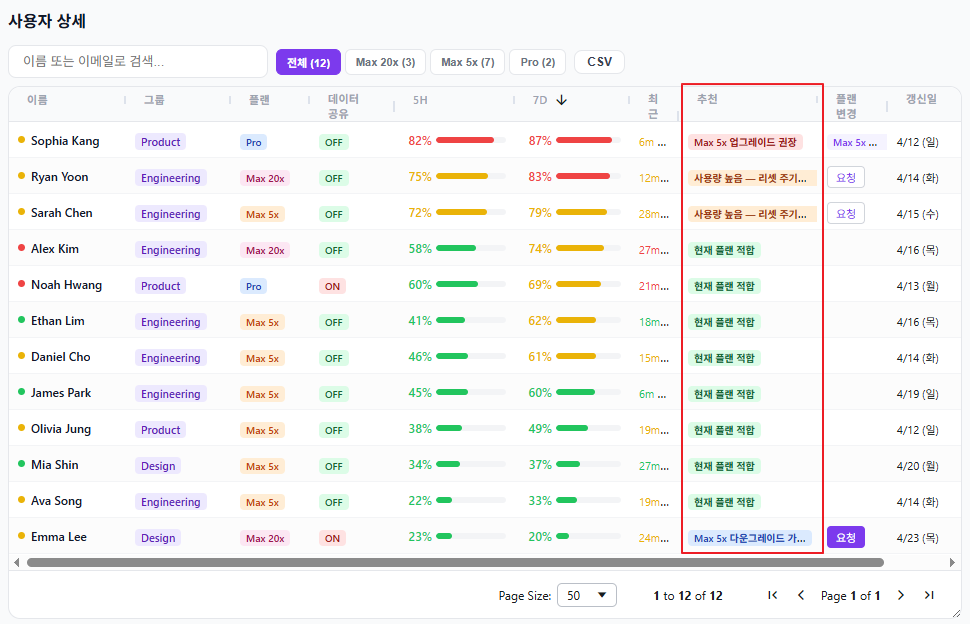This screenshot has height=624, width=970.
Task: Toggle Sophia Kang's data sharing OFF badge
Action: [334, 142]
